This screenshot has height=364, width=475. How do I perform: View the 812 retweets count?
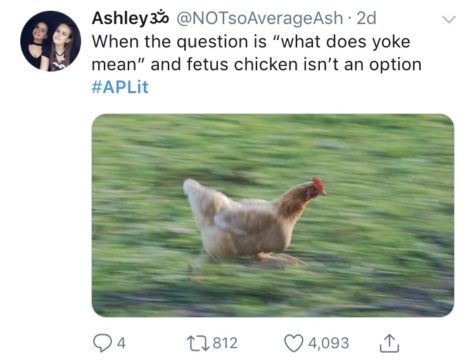225,343
